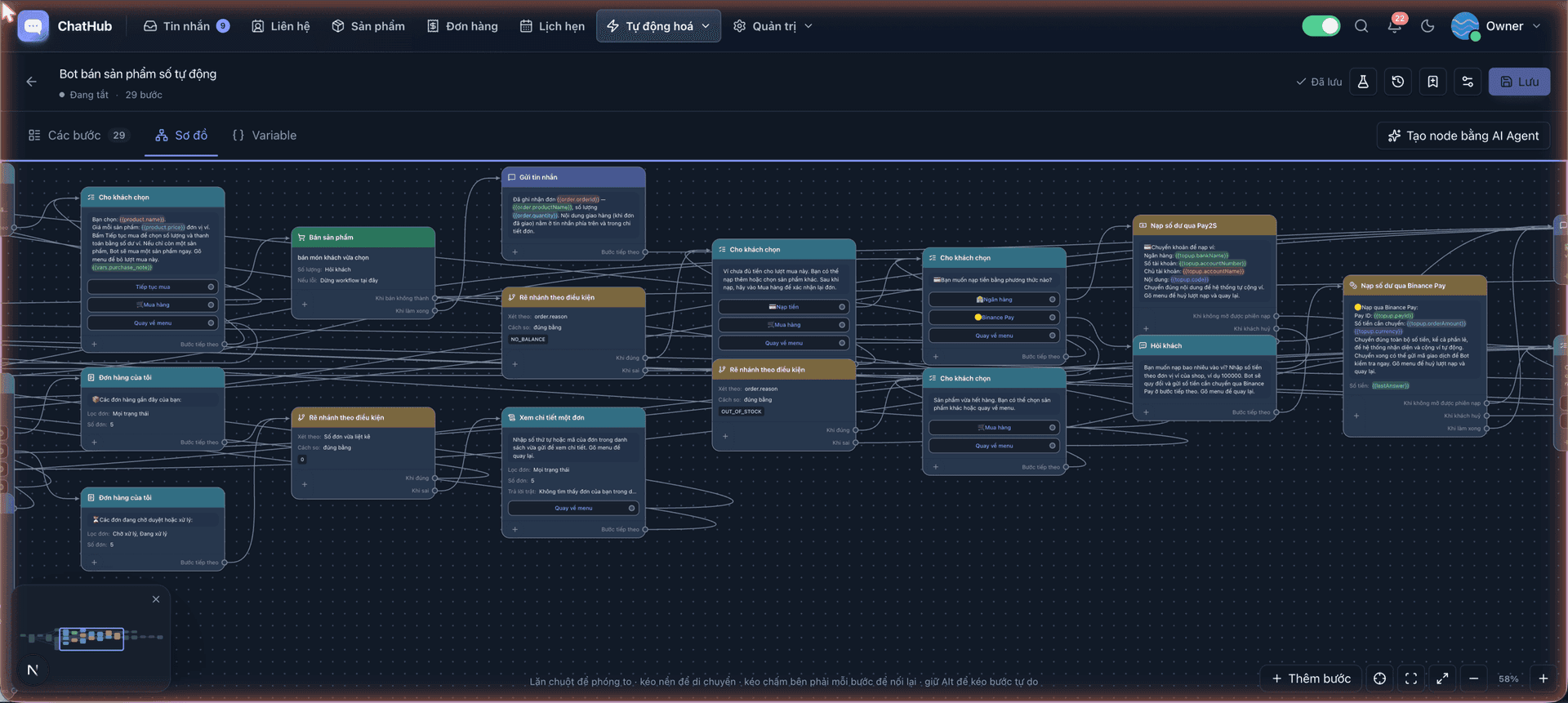The image size is (1568, 703).
Task: Click the Đã lưu saved status
Action: pyautogui.click(x=1319, y=82)
